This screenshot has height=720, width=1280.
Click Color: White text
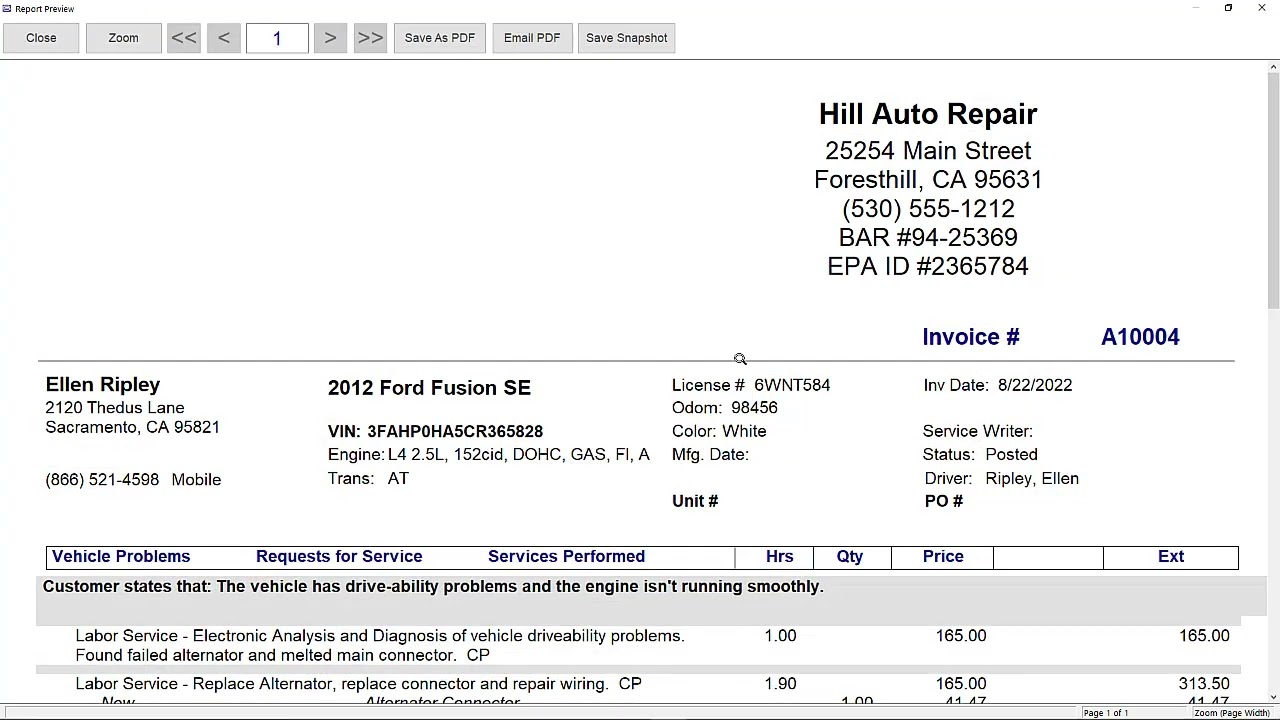click(x=719, y=431)
